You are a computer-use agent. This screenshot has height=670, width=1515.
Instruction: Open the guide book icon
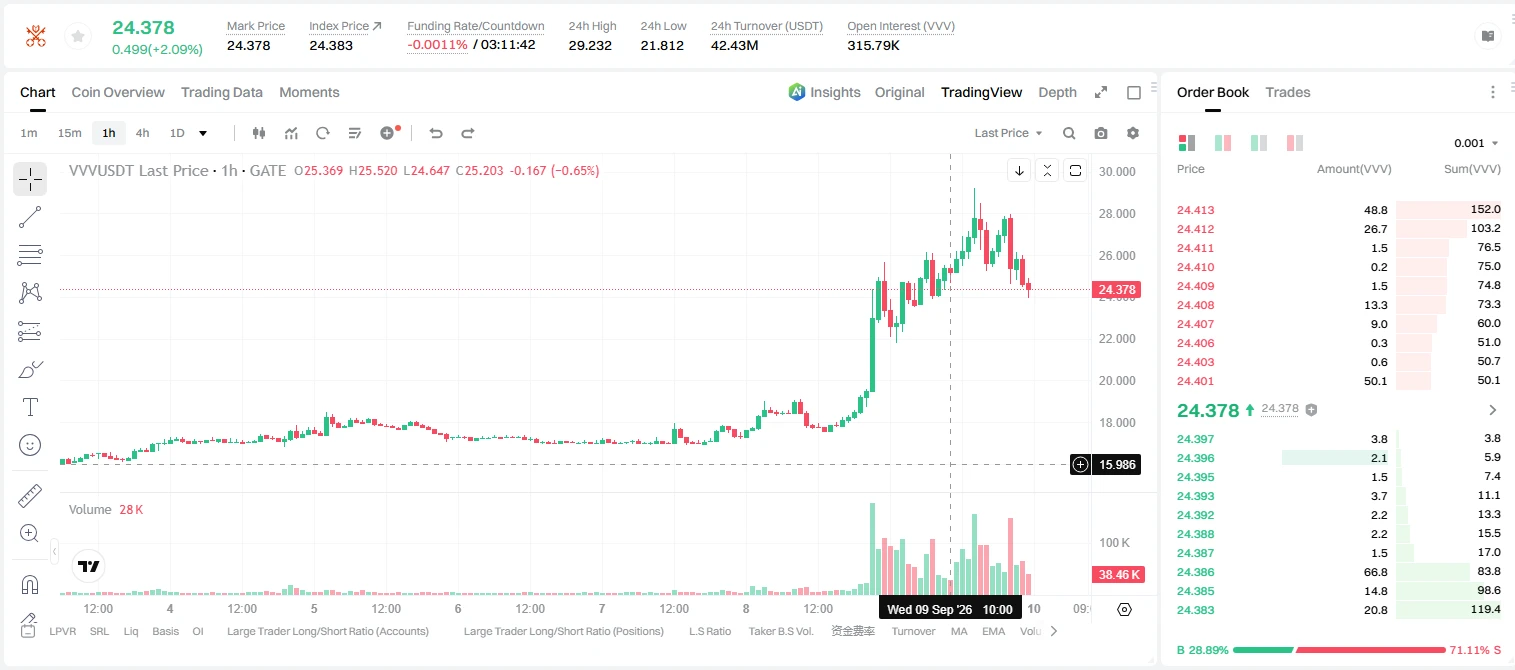1488,36
